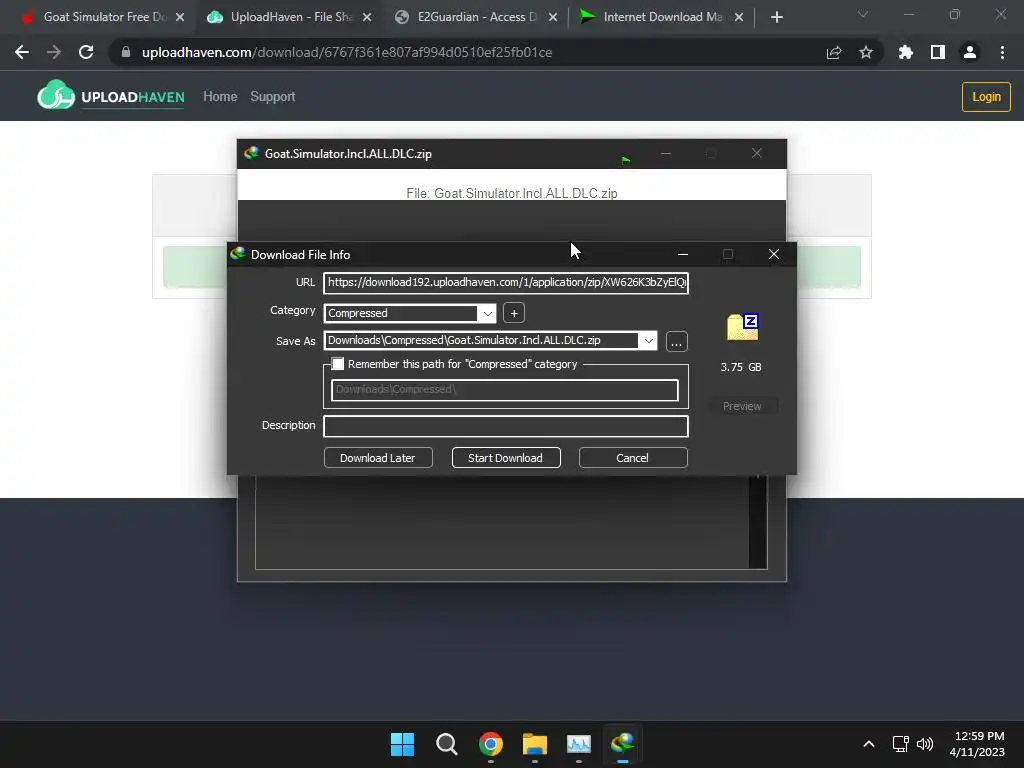The height and width of the screenshot is (768, 1024).
Task: Open Internet Download Manager from taskbar
Action: [623, 744]
